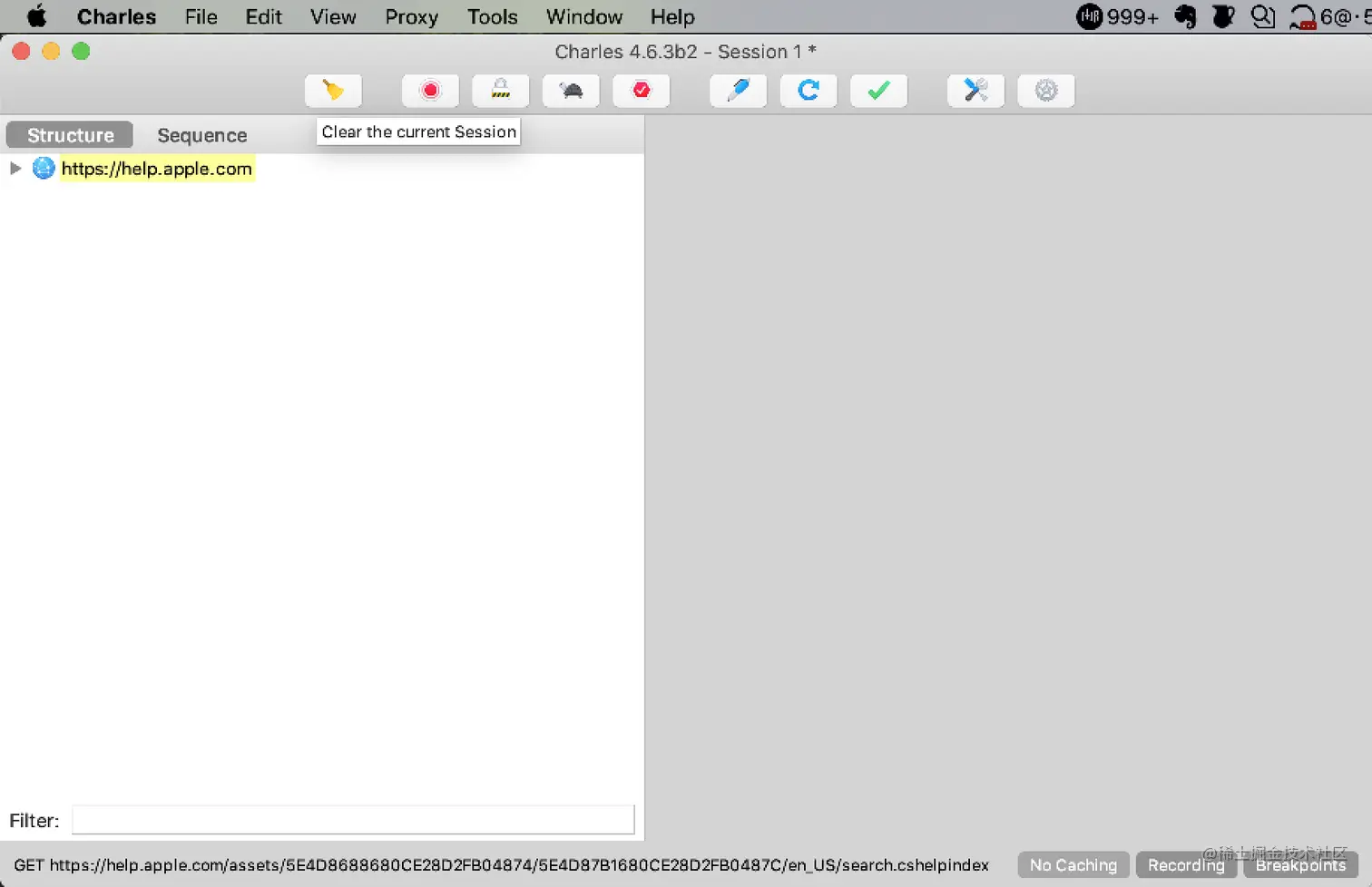Image resolution: width=1372 pixels, height=887 pixels.
Task: Toggle the Breakpoints status button
Action: 1300,865
